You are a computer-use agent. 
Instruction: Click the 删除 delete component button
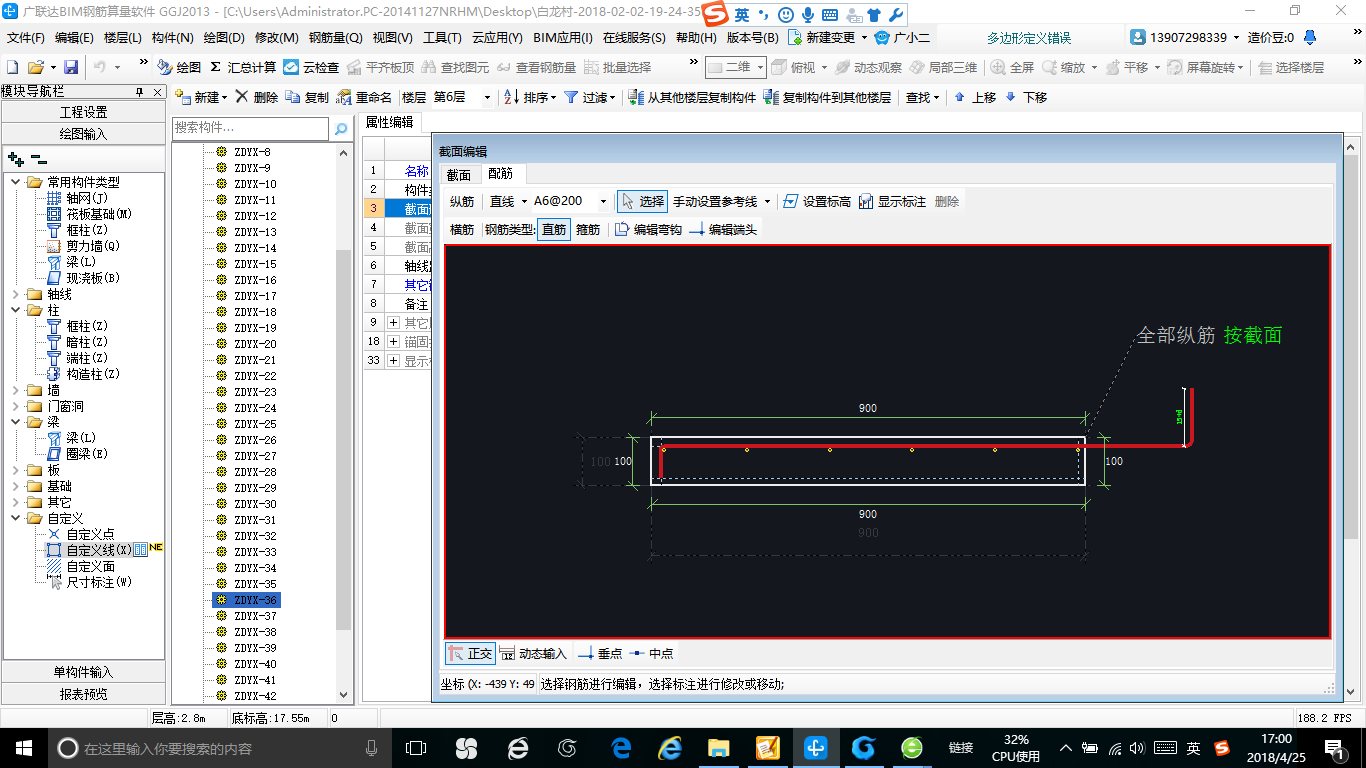[x=257, y=97]
